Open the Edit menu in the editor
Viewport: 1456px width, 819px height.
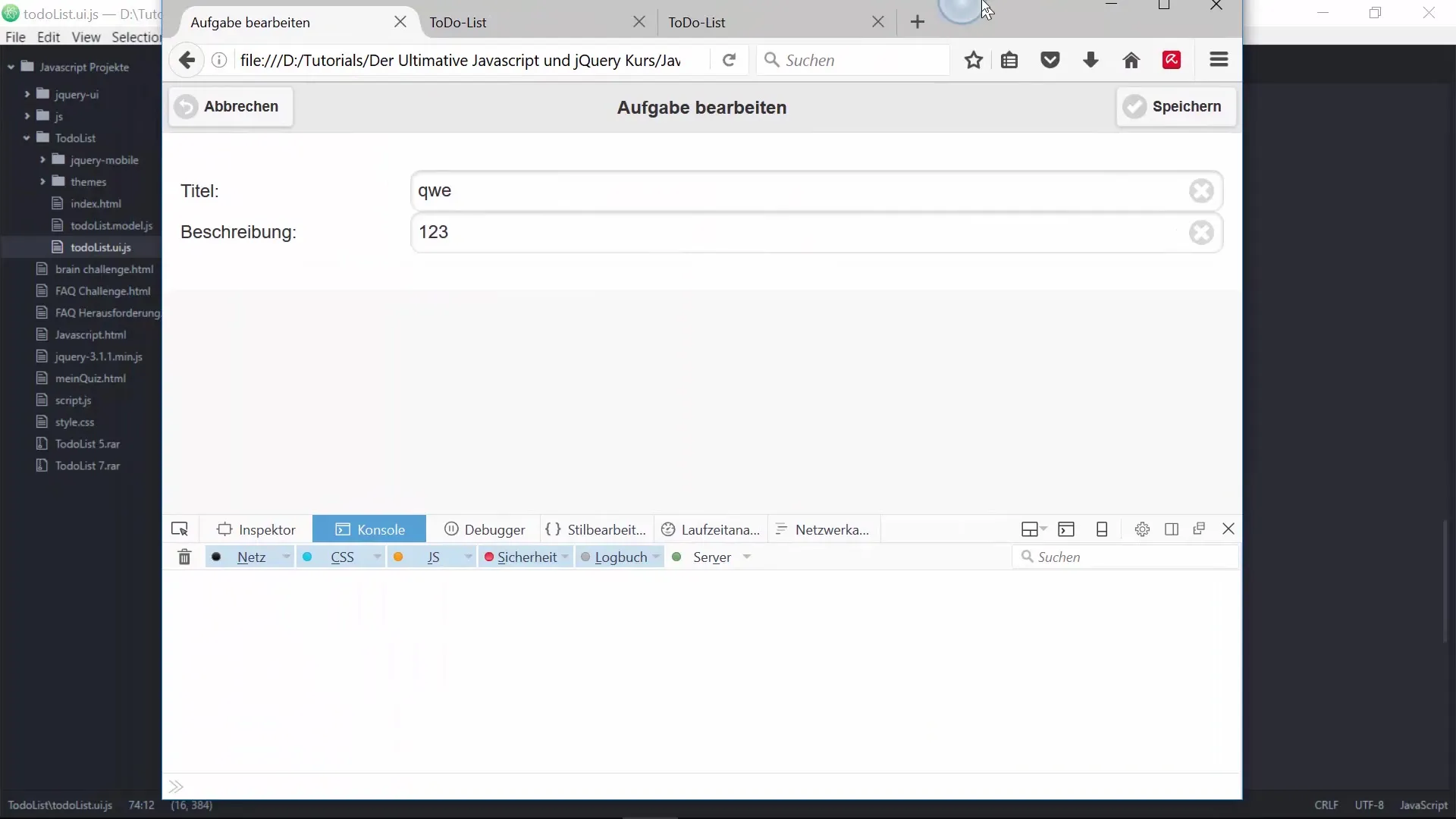click(49, 36)
